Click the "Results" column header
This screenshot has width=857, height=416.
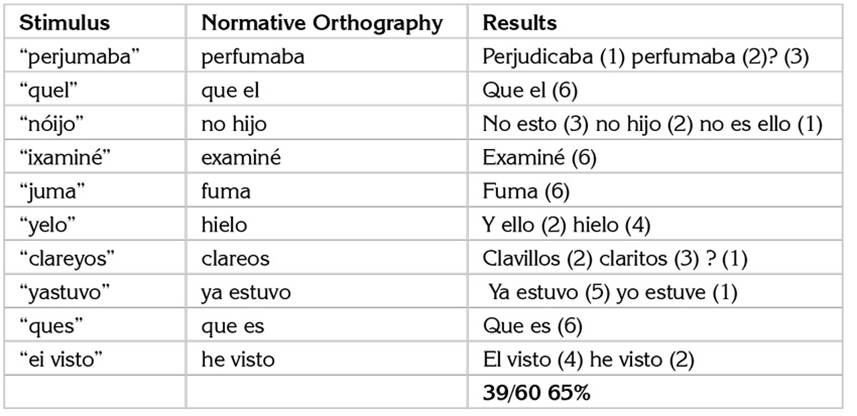(x=520, y=23)
